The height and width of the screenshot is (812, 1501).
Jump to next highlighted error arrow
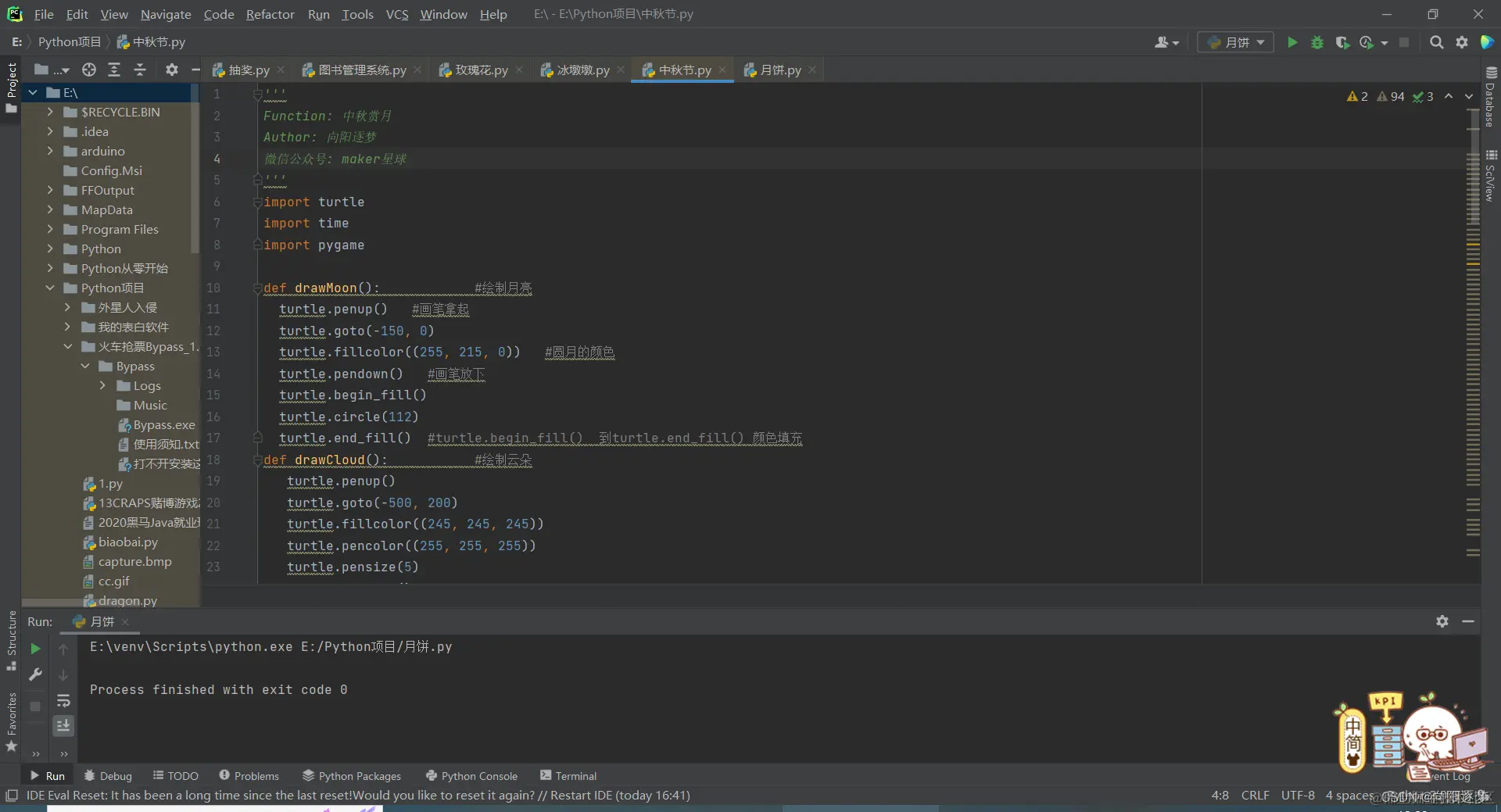click(1469, 96)
